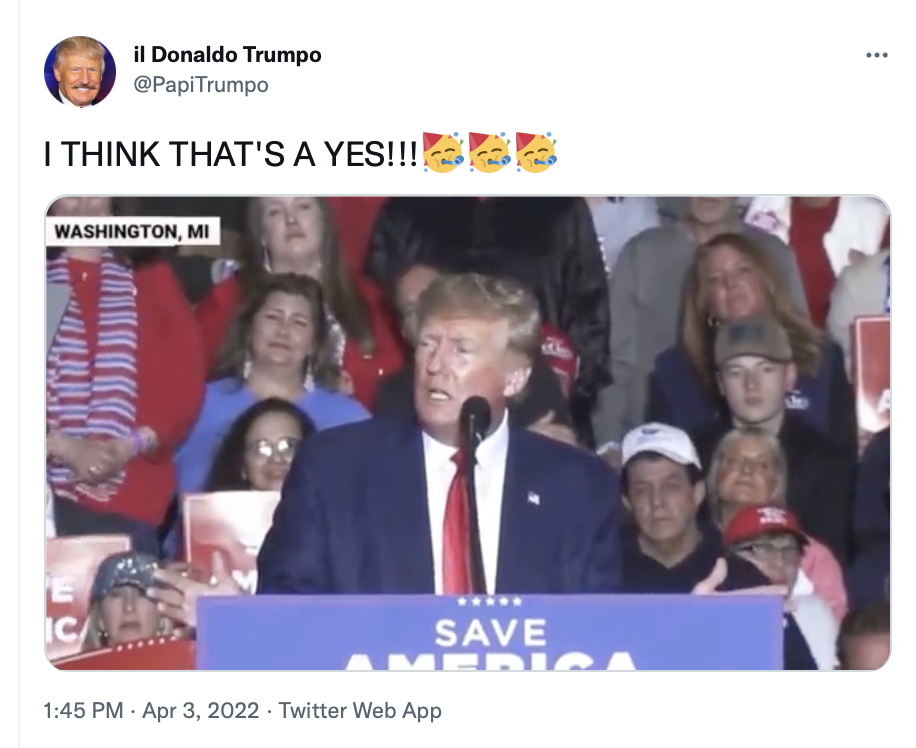Click the last party face emoji
Viewport: 916px width, 748px height.
pyautogui.click(x=536, y=153)
